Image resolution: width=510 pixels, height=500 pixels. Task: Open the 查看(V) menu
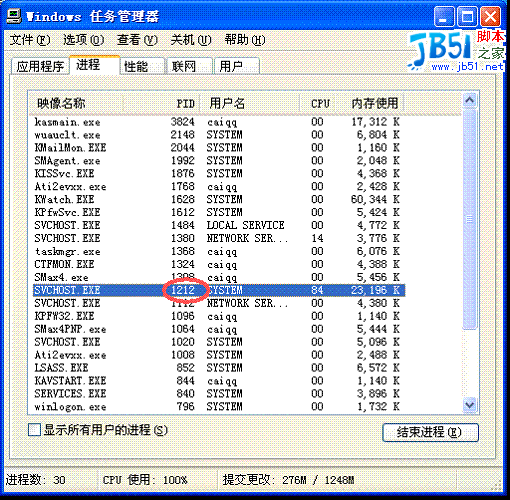click(137, 40)
